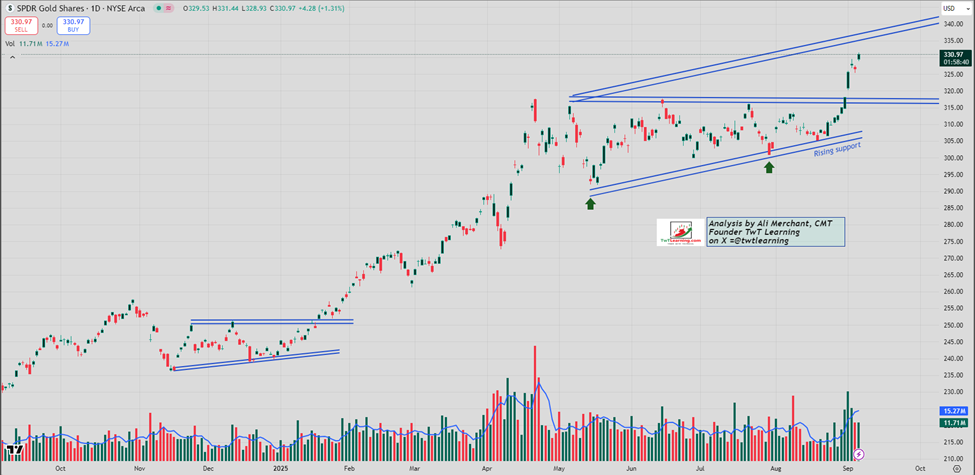975x475 pixels.
Task: Select the Vol indicator legend label
Action: click(x=10, y=44)
